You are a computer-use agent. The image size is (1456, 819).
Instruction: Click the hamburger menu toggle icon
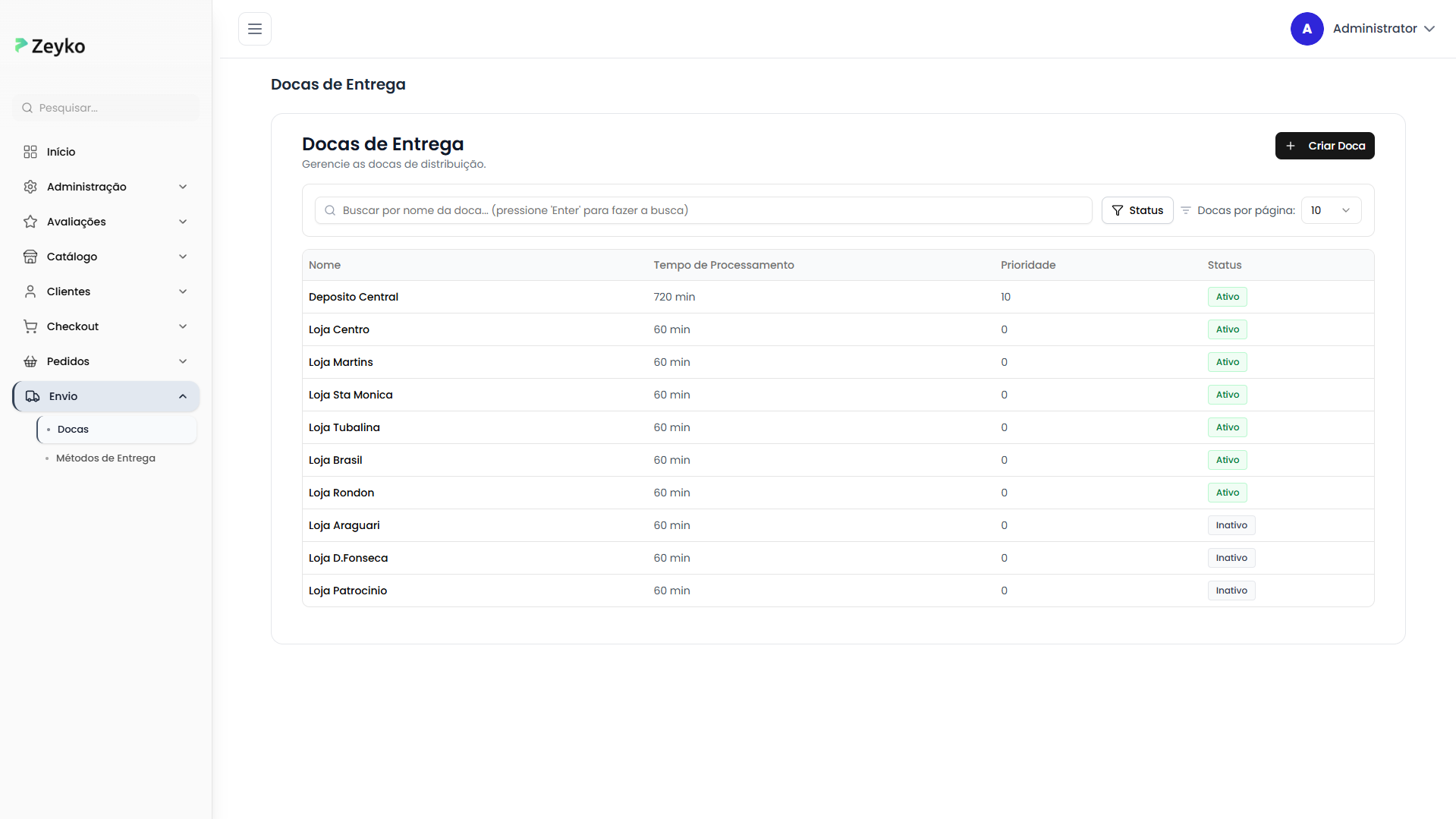[255, 29]
